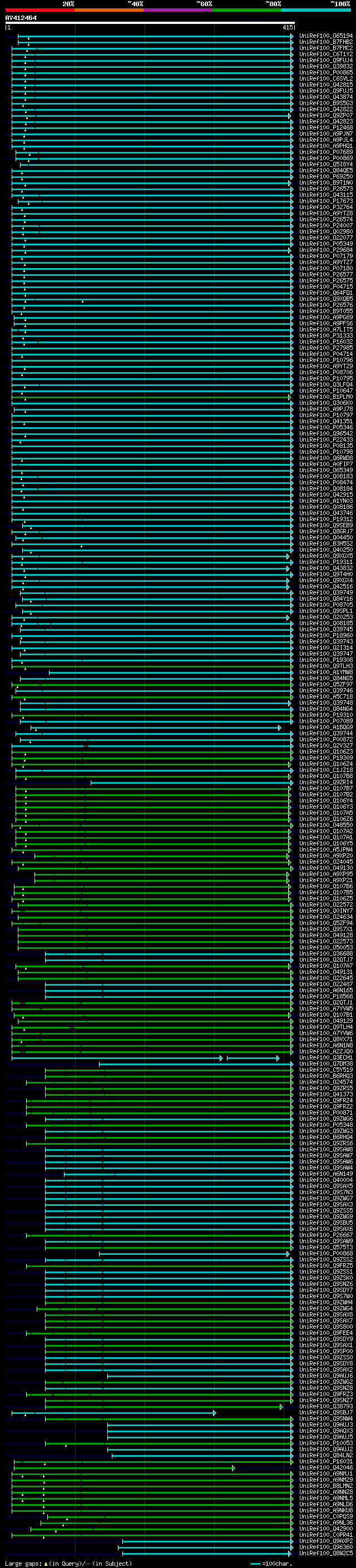Select the UniRef100_P00872 label
Image resolution: width=356 pixels, height=1568 pixels.
coord(325,740)
